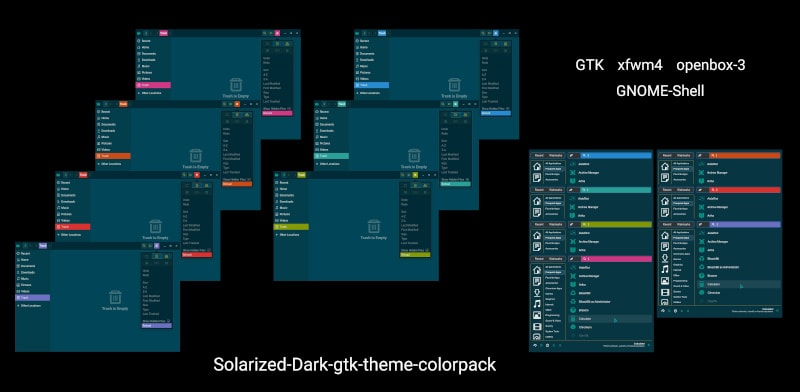Open the highlighted purple menu button in the file manager toolbar

coord(157,246)
